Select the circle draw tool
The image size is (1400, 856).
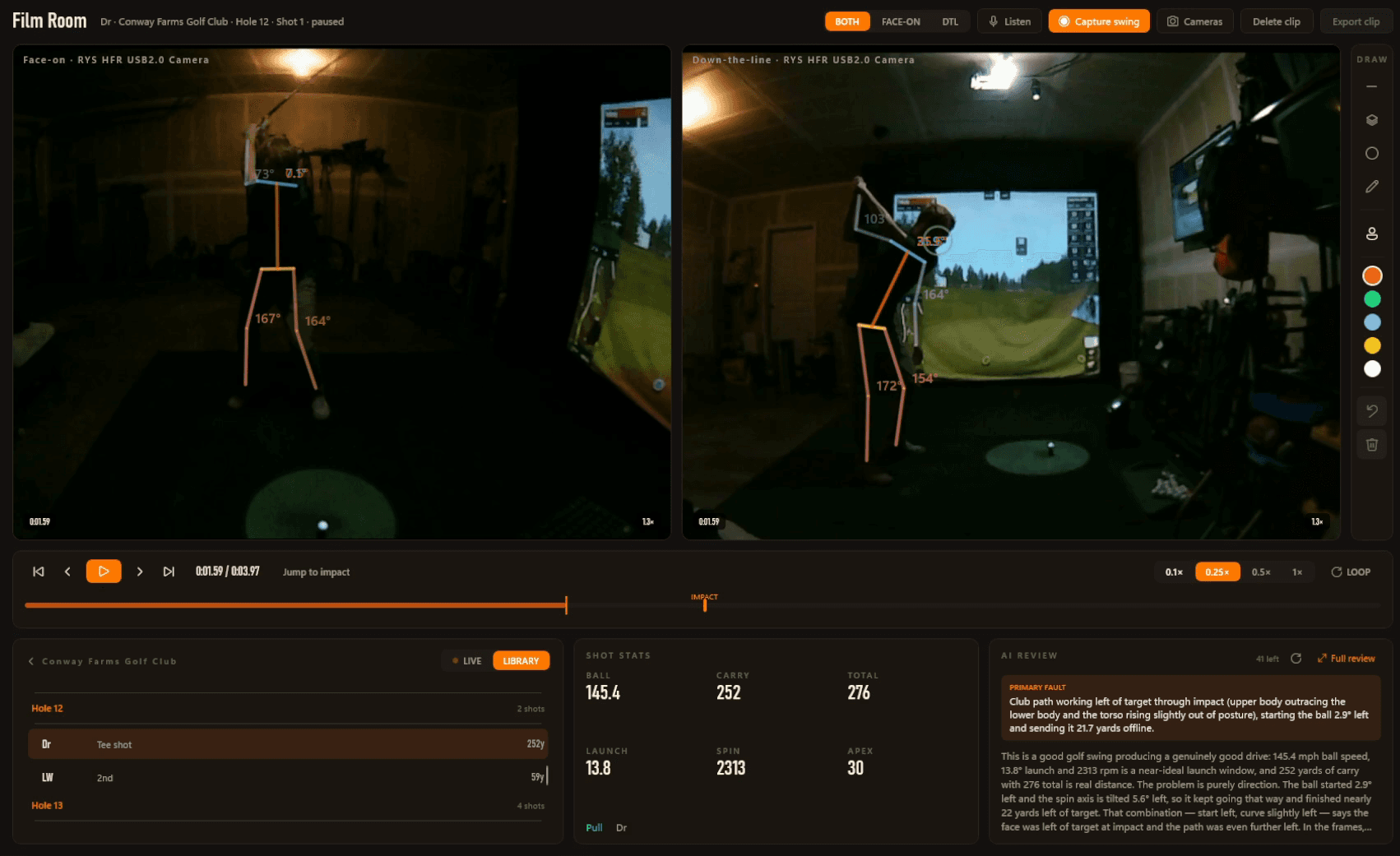1371,154
